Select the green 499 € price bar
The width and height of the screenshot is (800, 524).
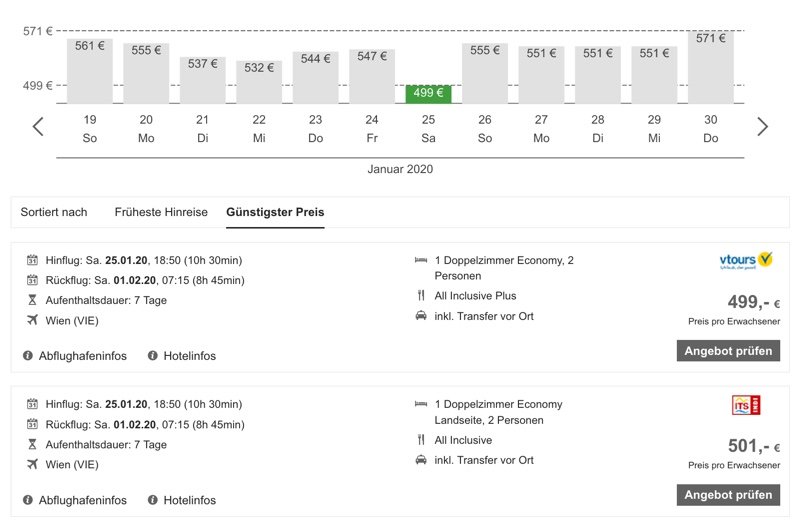[429, 94]
